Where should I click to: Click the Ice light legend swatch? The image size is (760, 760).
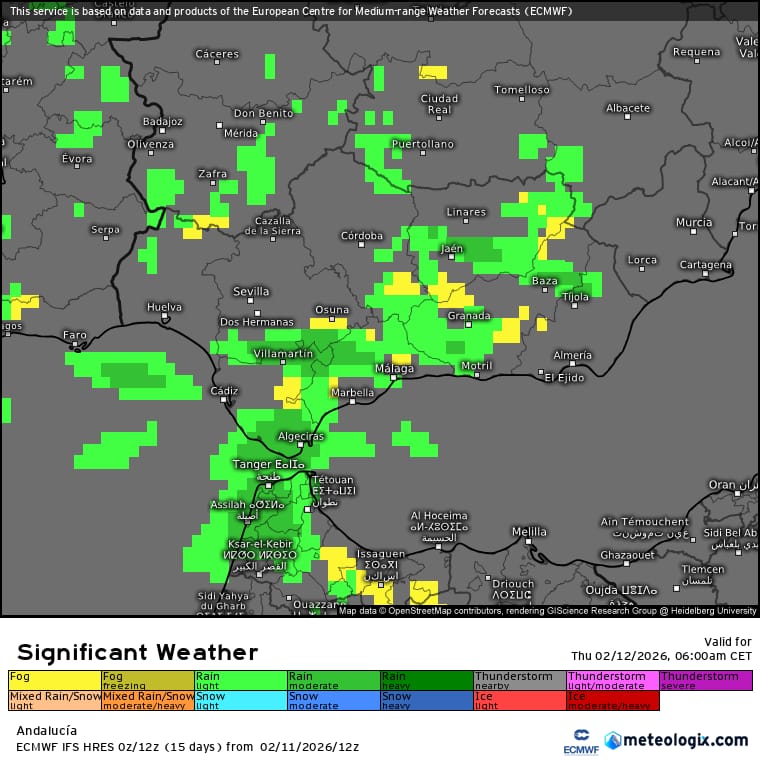tap(519, 700)
